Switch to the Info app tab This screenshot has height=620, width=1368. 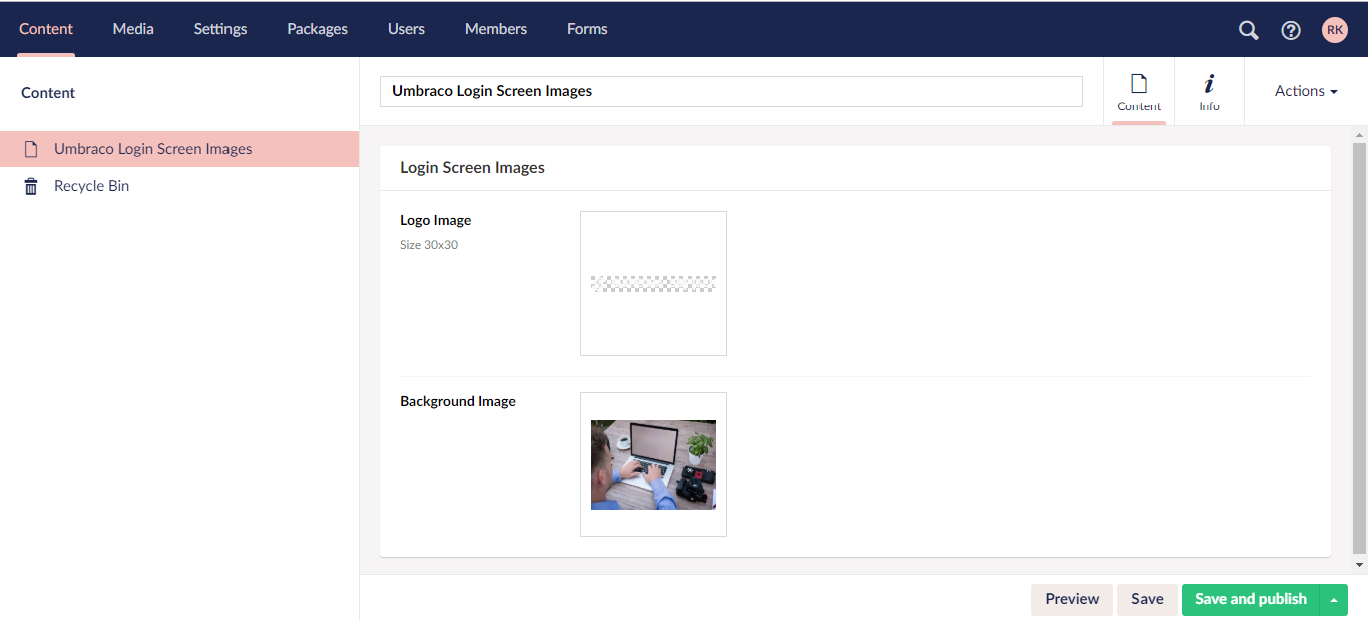pos(1209,91)
